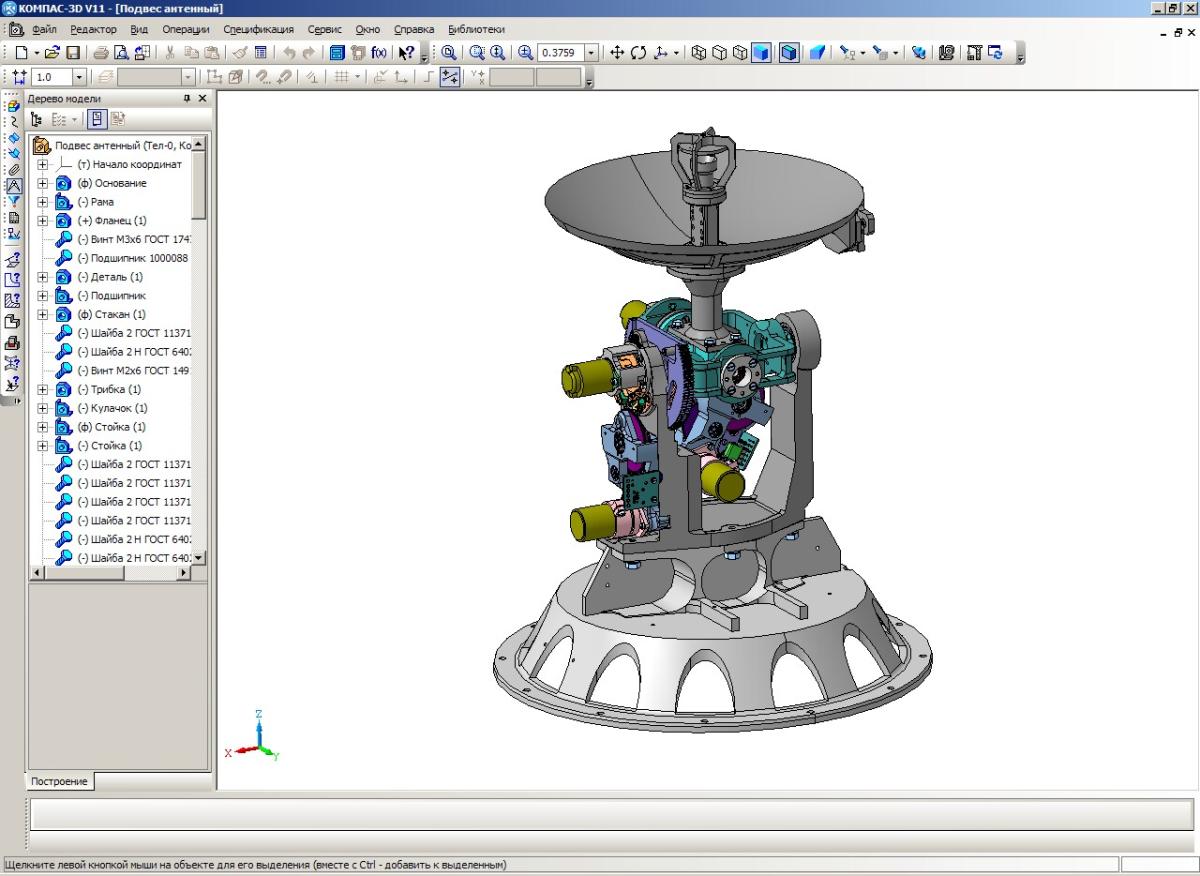Toggle shaded rendering mode
1200x876 pixels.
click(762, 53)
